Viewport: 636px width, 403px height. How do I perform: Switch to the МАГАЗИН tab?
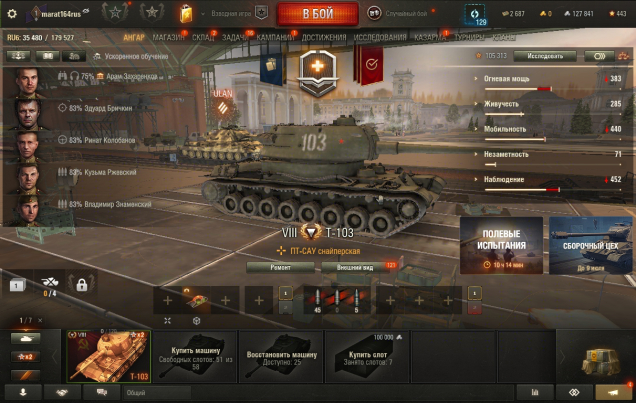[168, 37]
